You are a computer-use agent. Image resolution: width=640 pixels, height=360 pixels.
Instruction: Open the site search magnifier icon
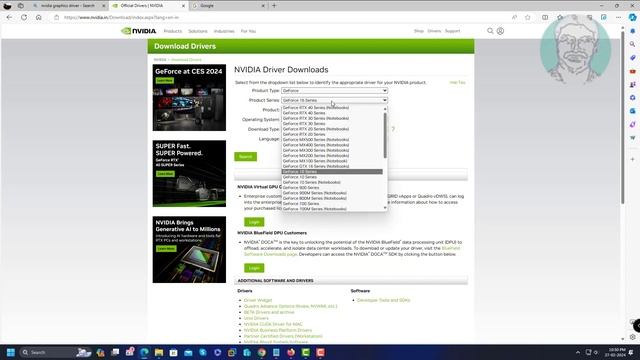490,31
